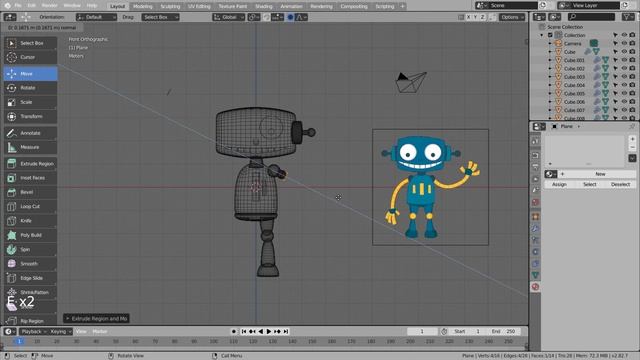Select the Inset Faces tool
This screenshot has height=360, width=640.
pyautogui.click(x=31, y=178)
